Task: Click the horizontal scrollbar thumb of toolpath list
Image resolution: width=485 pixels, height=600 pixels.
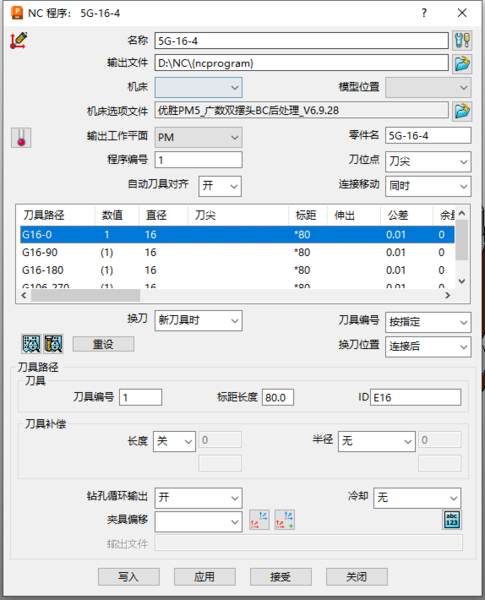Action: pyautogui.click(x=85, y=295)
